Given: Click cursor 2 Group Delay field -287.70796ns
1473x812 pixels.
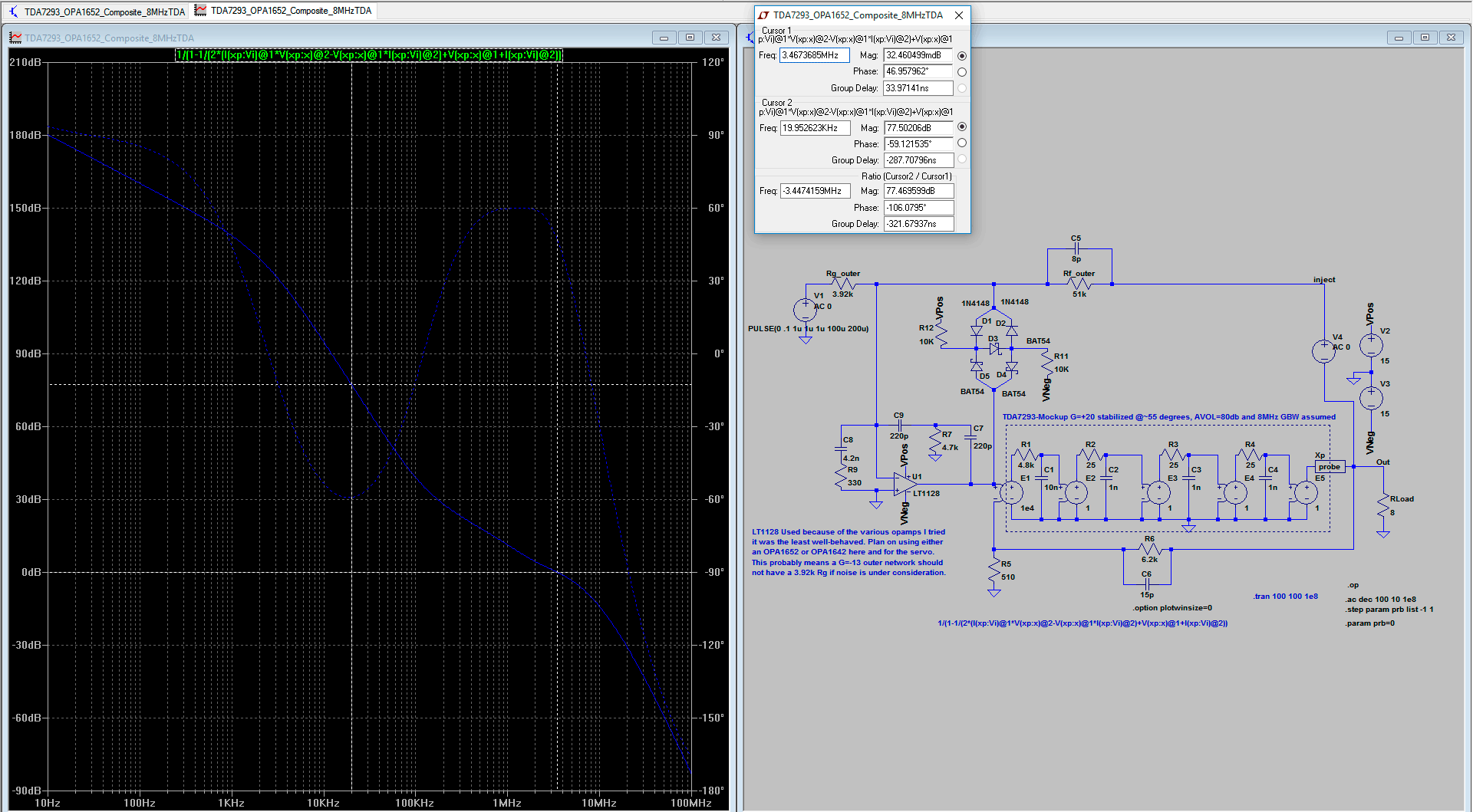Looking at the screenshot, I should [x=918, y=160].
